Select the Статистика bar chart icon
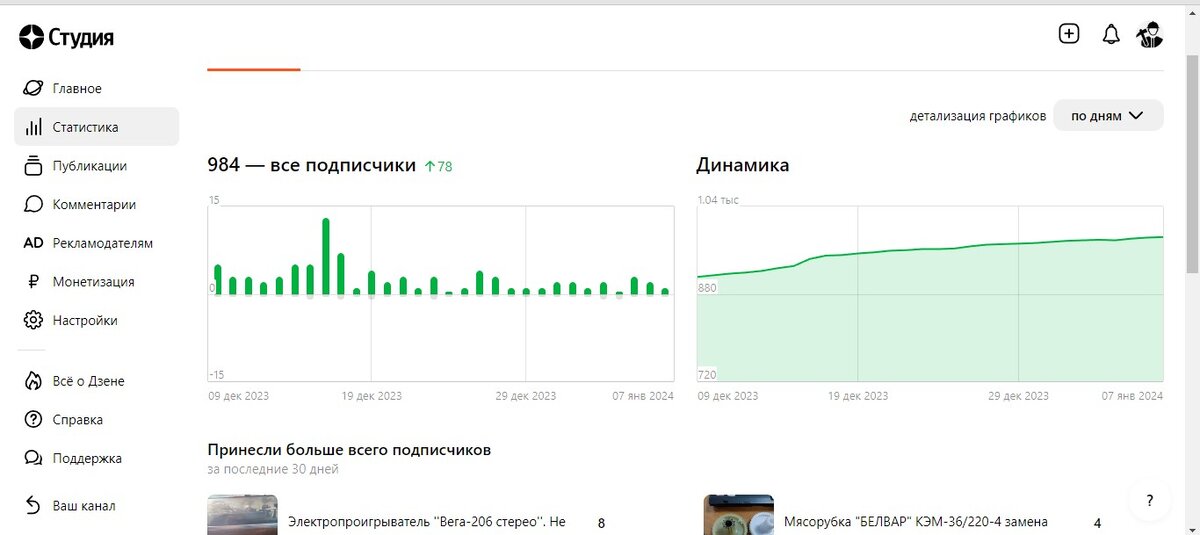Screen dimensions: 1200x535 tap(33, 127)
